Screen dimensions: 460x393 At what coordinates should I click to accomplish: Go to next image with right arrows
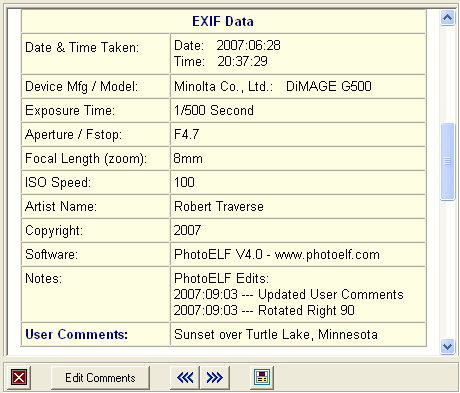(215, 378)
